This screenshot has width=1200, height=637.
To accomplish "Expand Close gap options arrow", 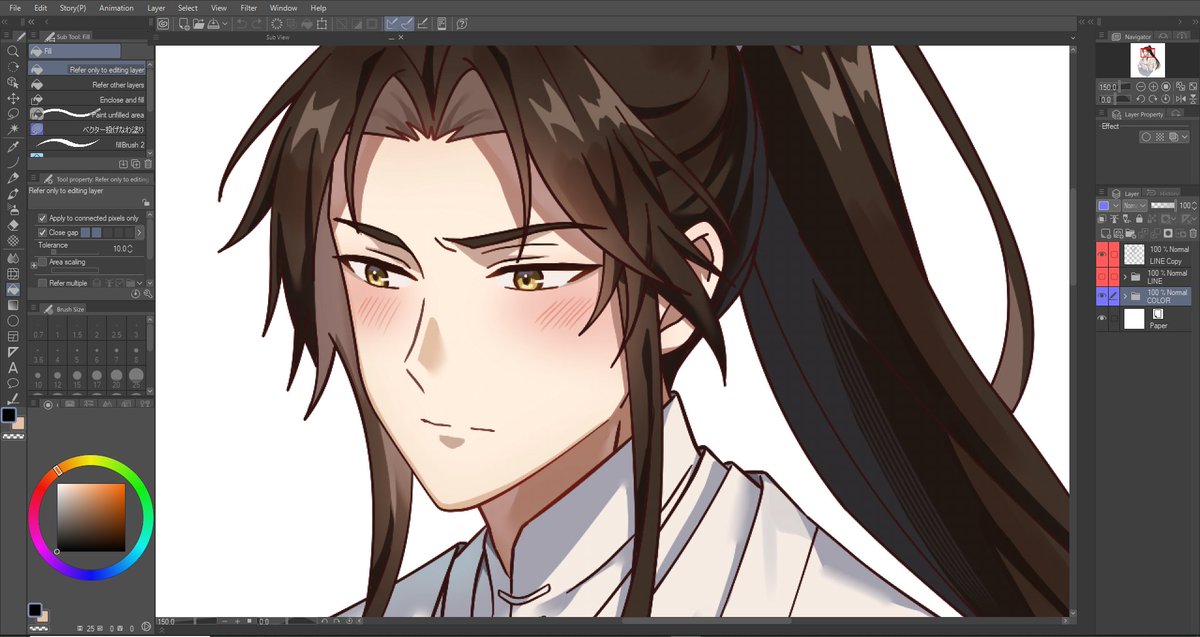I will [140, 232].
